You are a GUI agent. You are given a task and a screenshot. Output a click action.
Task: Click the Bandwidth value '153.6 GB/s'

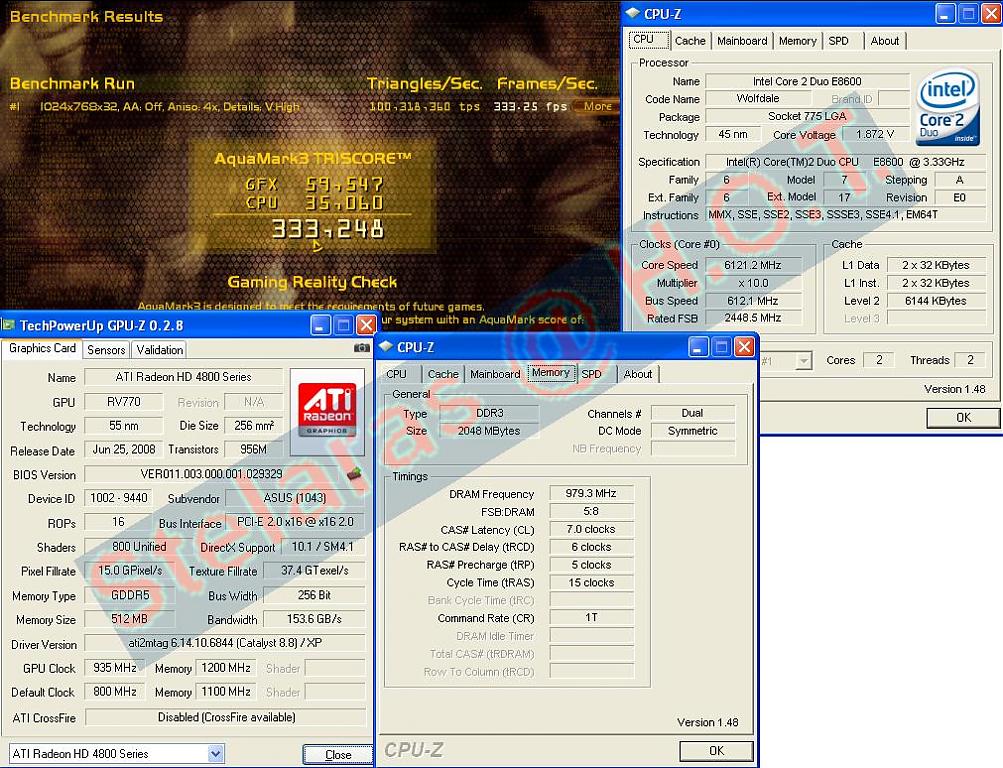click(x=314, y=620)
